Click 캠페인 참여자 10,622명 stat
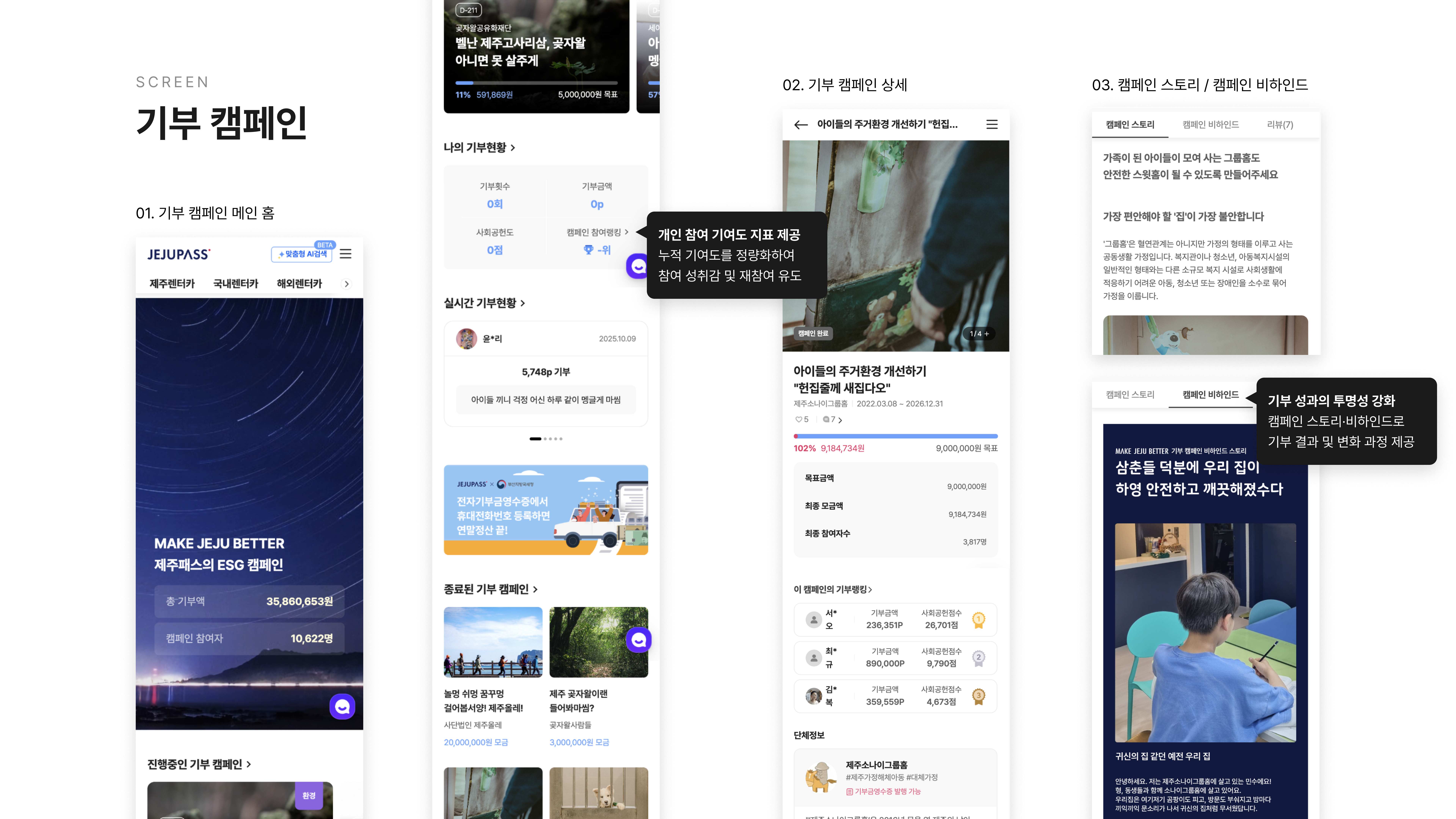 click(x=249, y=639)
